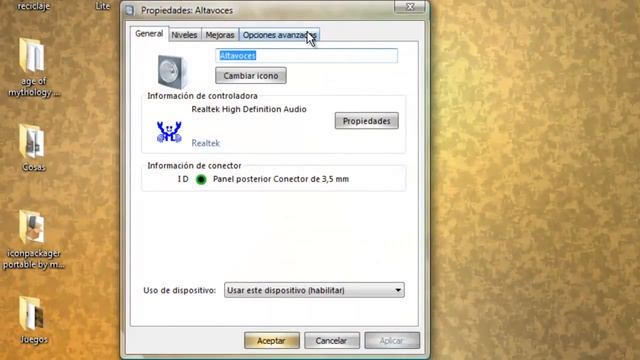
Task: Select the Juegos desktop folder
Action: (33, 320)
